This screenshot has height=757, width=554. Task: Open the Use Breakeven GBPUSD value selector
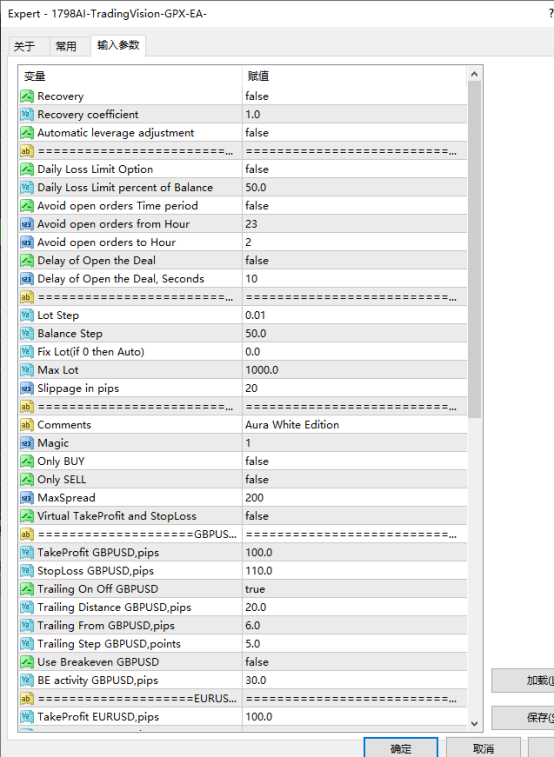point(355,662)
